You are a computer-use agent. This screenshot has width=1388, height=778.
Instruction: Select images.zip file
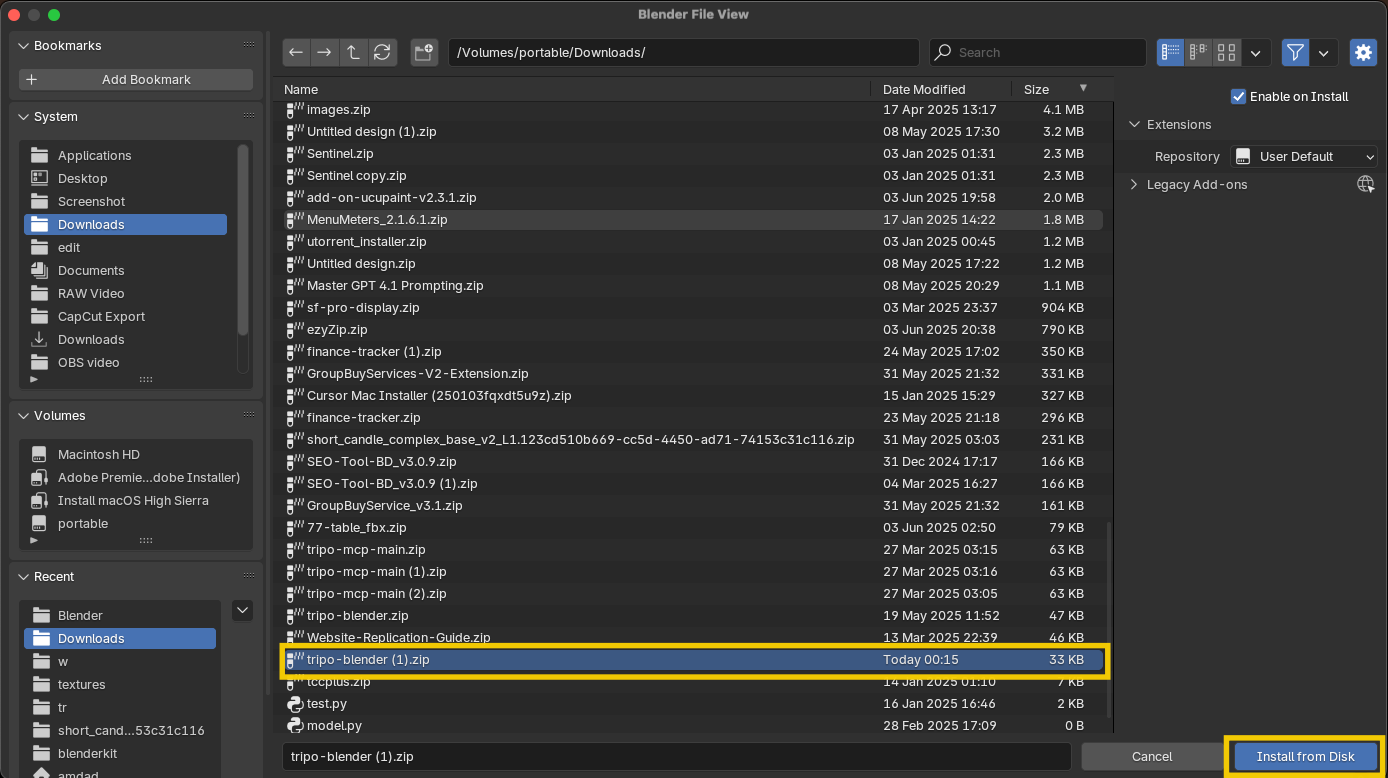(x=692, y=109)
